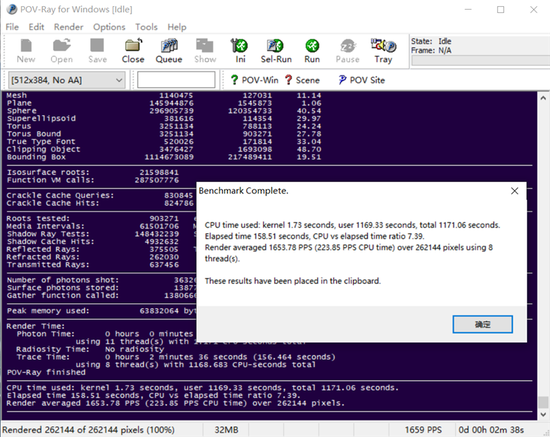The height and width of the screenshot is (437, 550).
Task: Click the 'True Type Font' statistics row
Action: 164,142
